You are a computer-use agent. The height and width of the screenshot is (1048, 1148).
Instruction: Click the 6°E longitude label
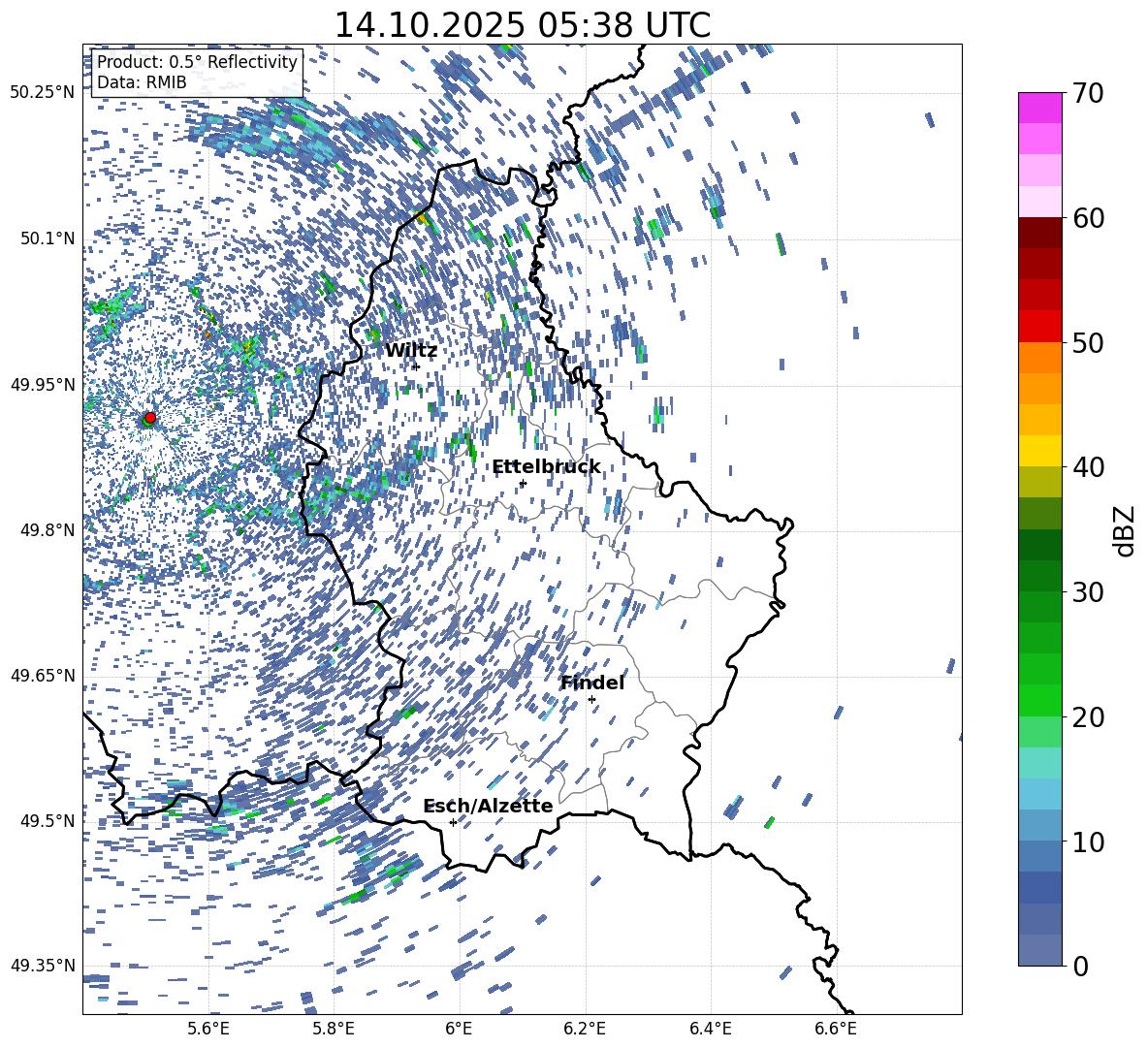pos(459,1029)
